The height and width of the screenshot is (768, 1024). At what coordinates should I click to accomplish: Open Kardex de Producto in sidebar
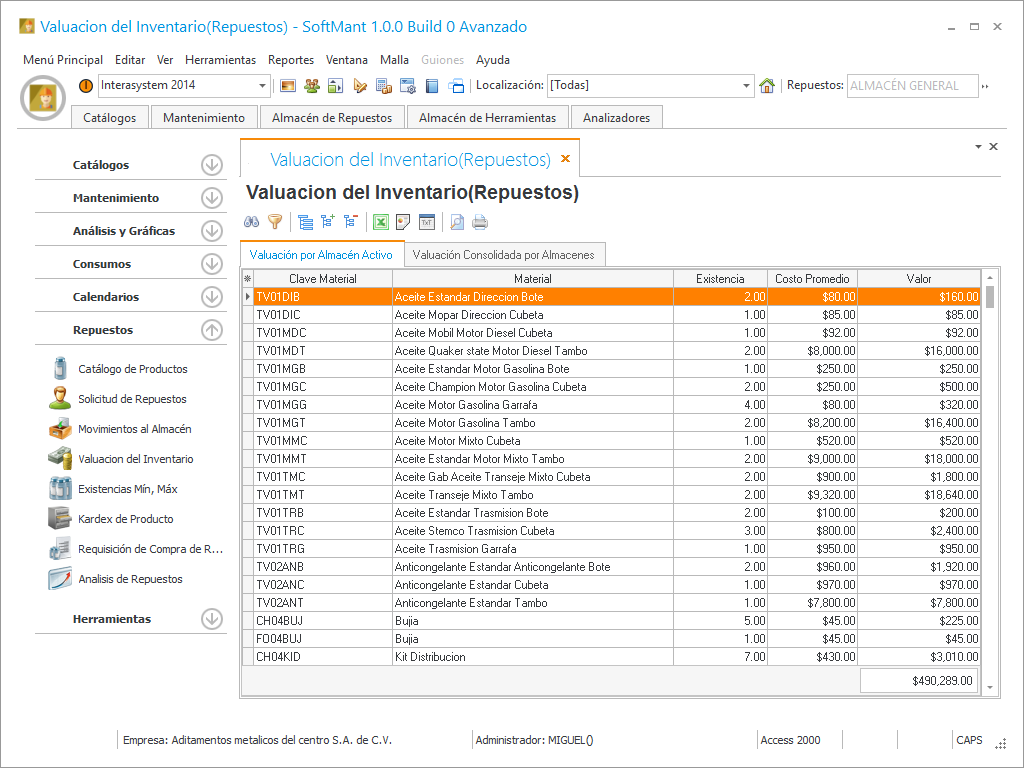coord(125,519)
